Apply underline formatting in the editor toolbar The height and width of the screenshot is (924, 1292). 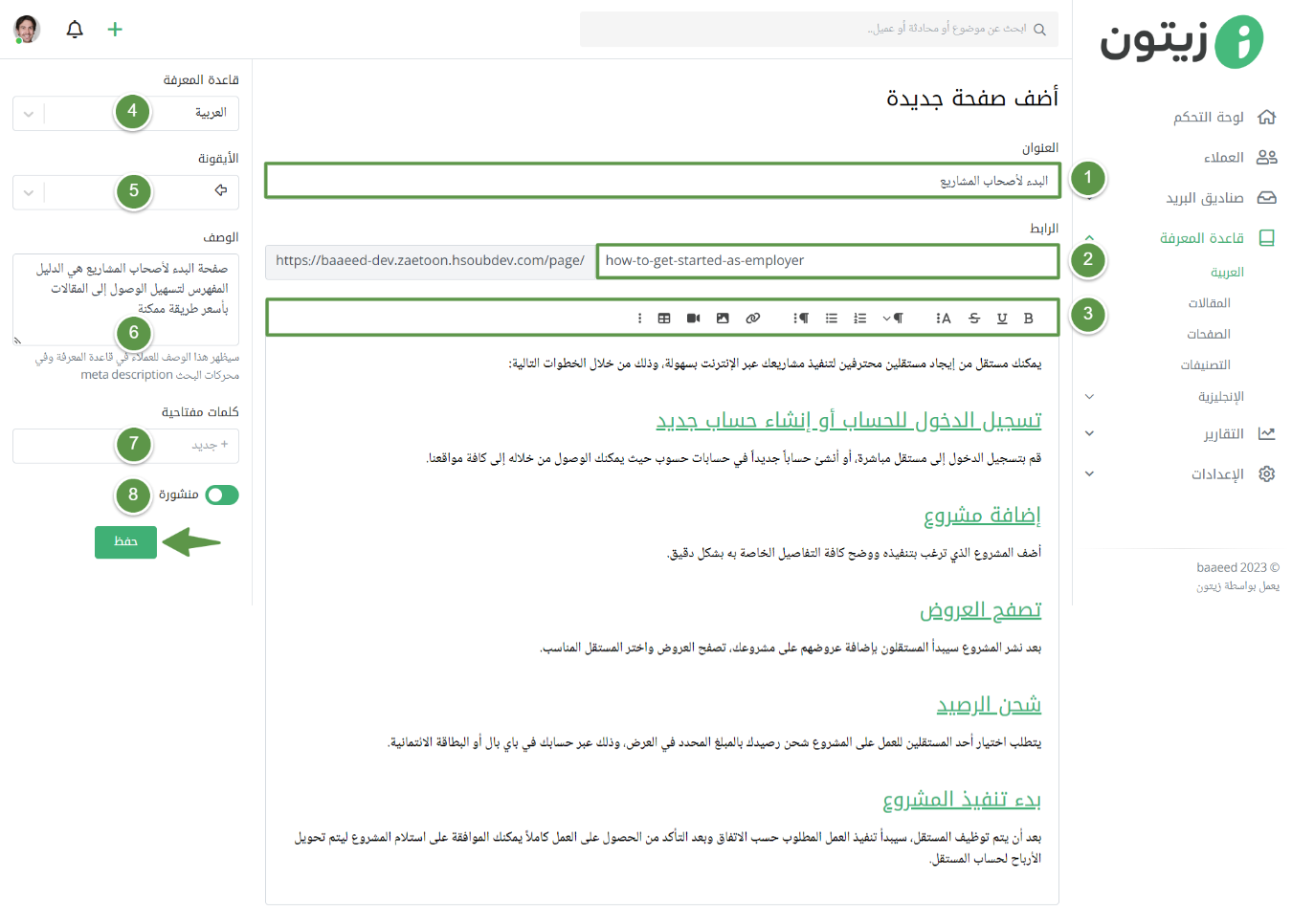click(x=1002, y=319)
